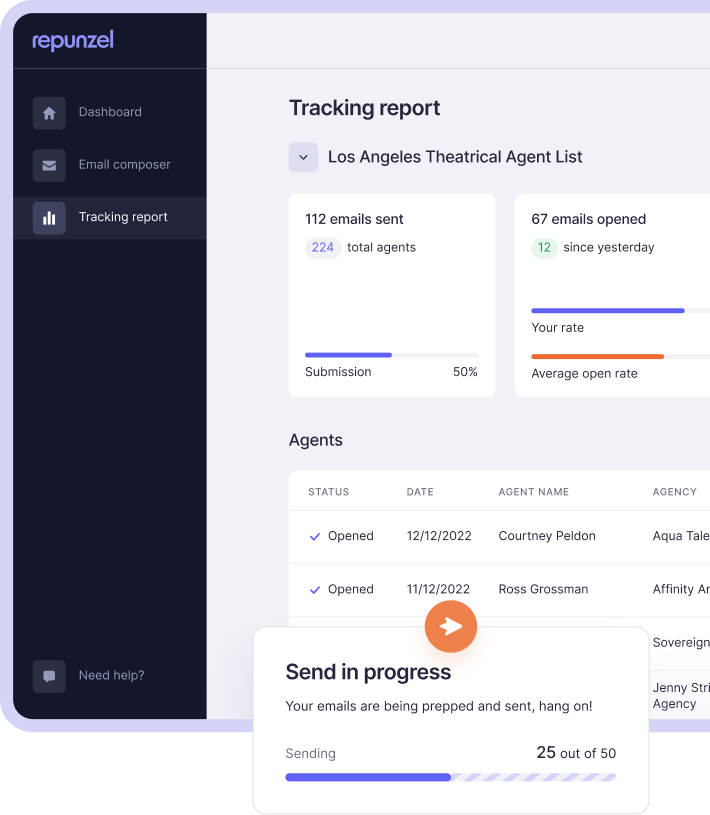The width and height of the screenshot is (710, 815).
Task: Click the Sending label
Action: [x=310, y=754]
